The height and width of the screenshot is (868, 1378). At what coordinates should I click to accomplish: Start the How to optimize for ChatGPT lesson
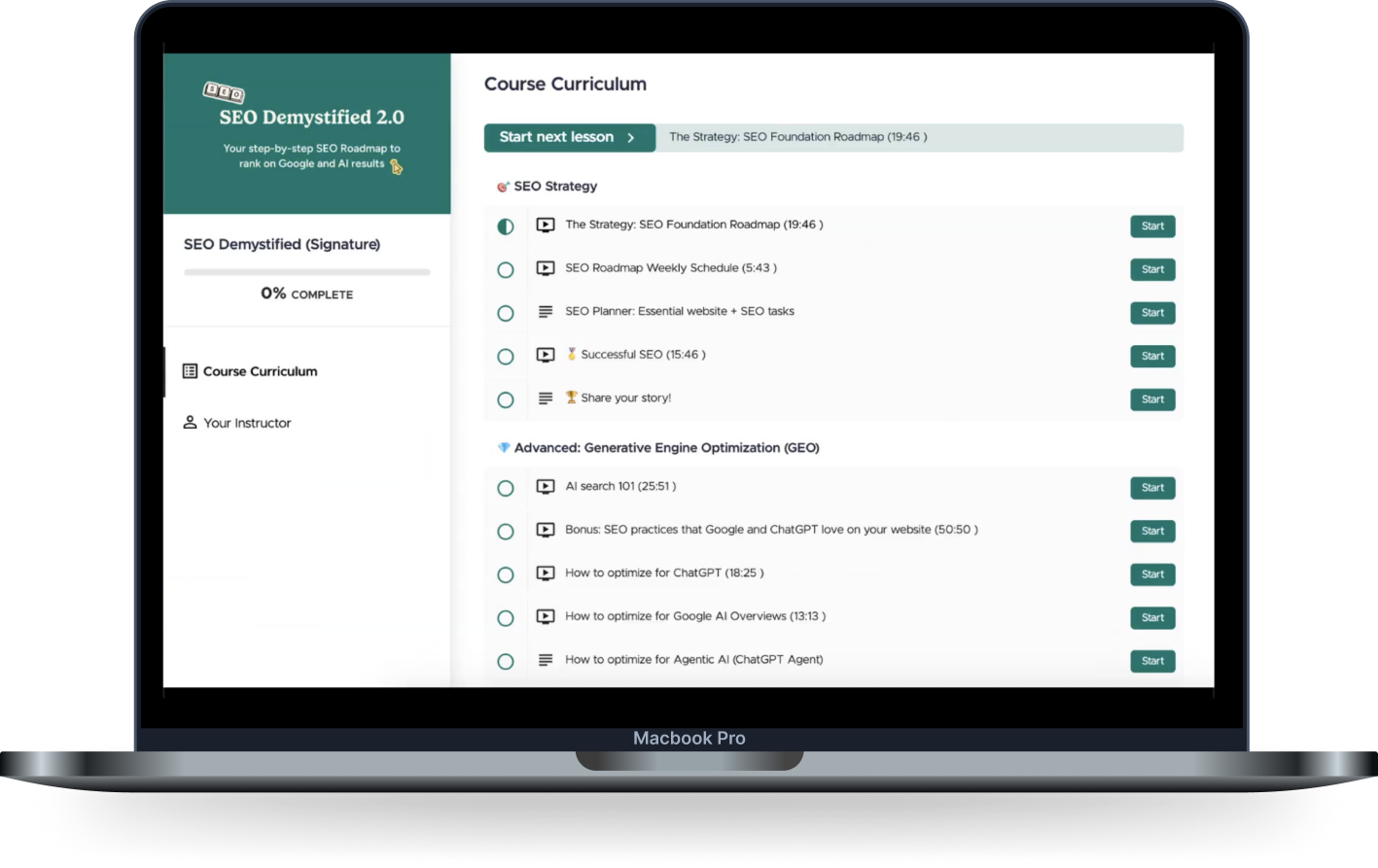coord(1152,574)
